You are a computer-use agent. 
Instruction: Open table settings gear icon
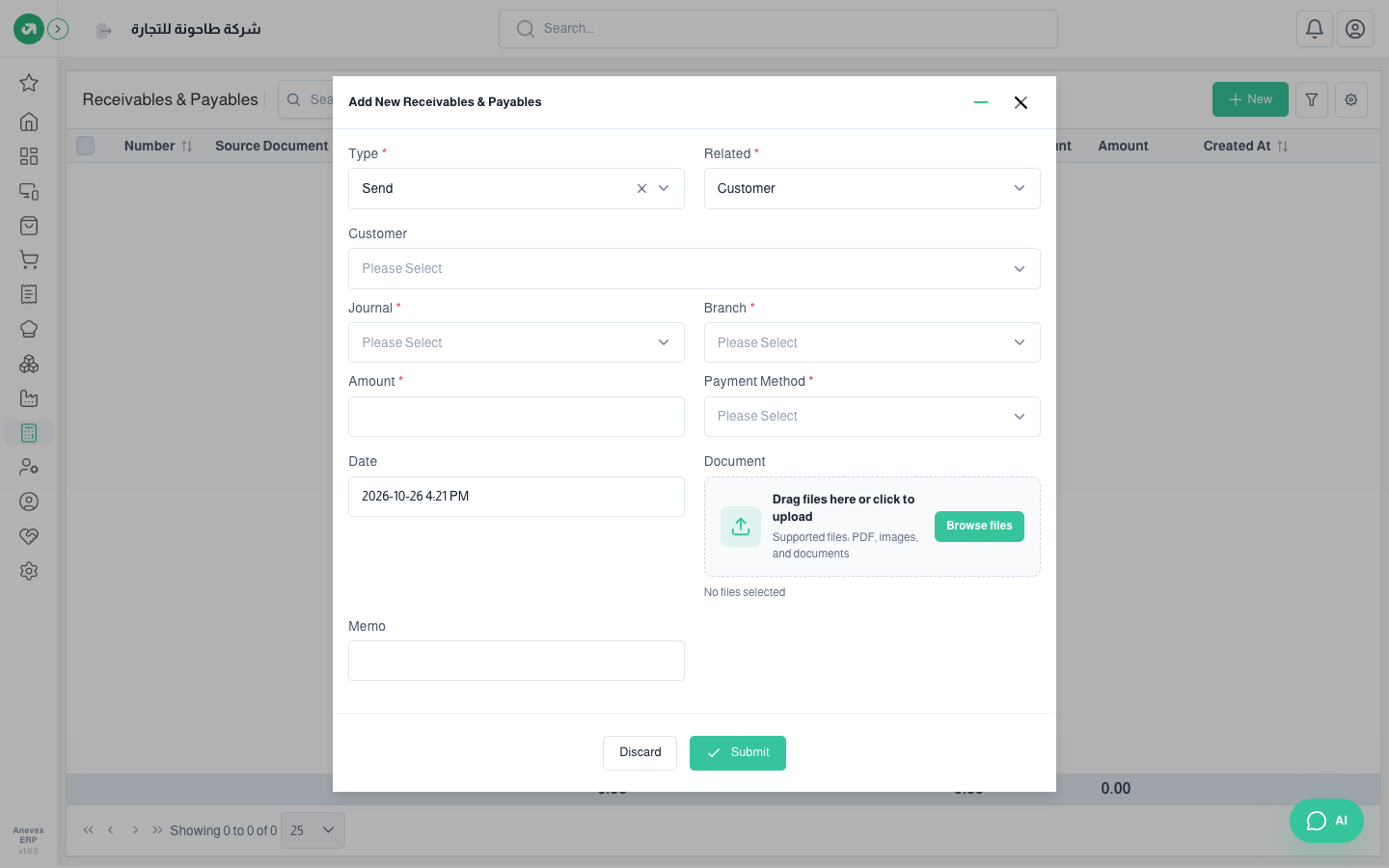1351,99
